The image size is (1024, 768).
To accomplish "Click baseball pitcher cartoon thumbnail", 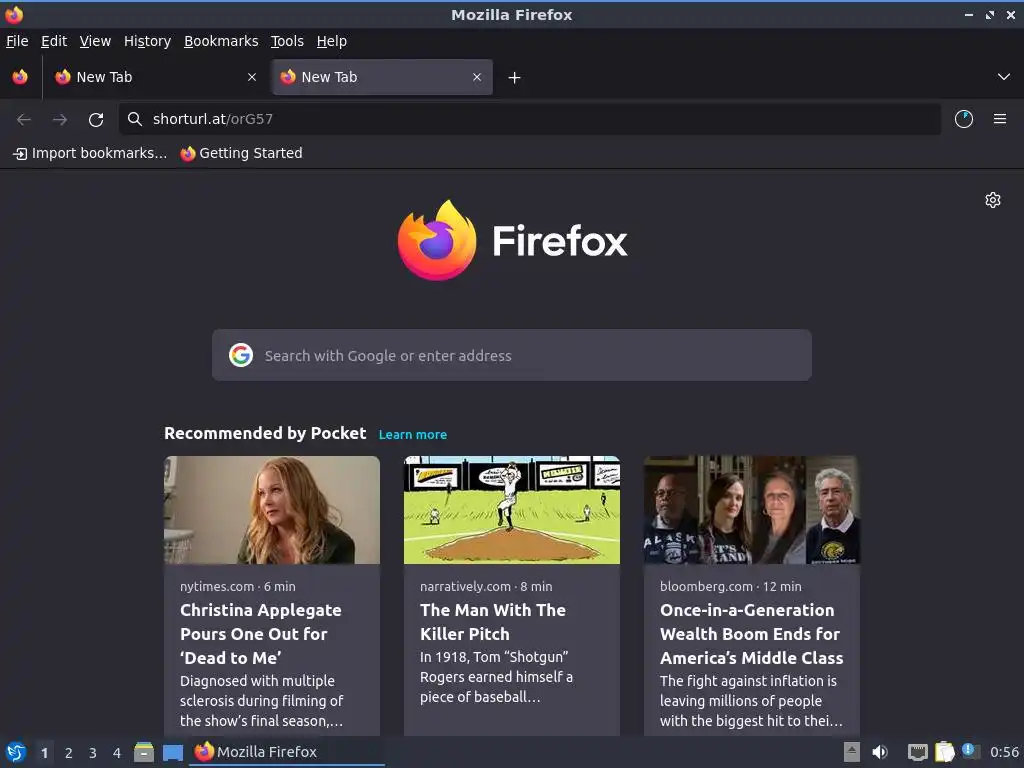I will pyautogui.click(x=512, y=510).
